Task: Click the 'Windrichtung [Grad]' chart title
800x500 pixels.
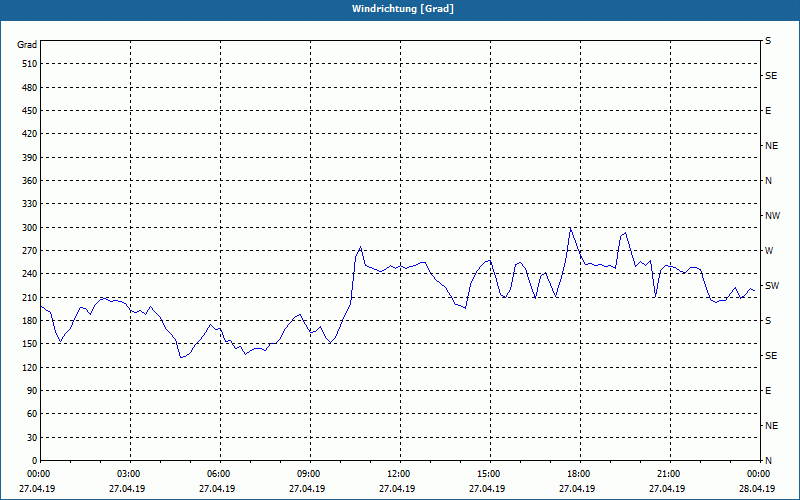Action: [x=403, y=9]
